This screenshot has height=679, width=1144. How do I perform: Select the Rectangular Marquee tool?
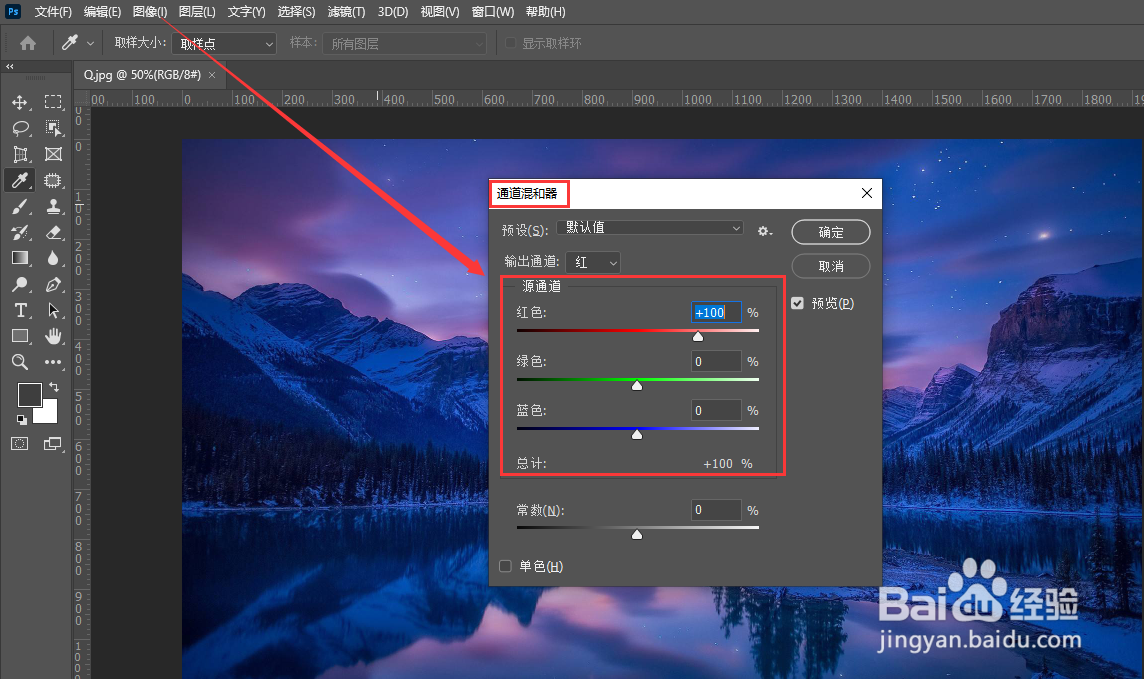[x=53, y=102]
